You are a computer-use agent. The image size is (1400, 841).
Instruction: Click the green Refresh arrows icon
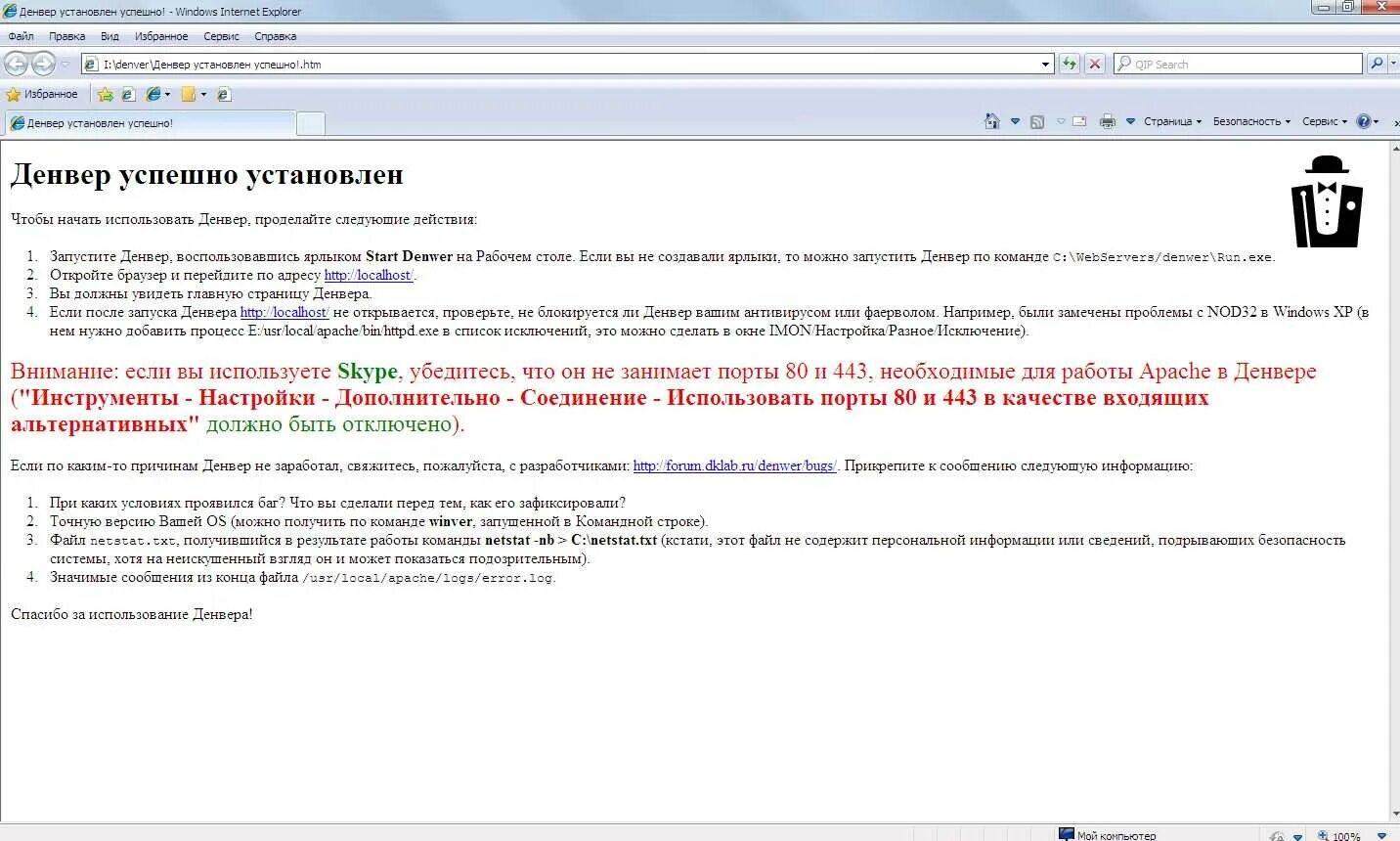[x=1069, y=65]
